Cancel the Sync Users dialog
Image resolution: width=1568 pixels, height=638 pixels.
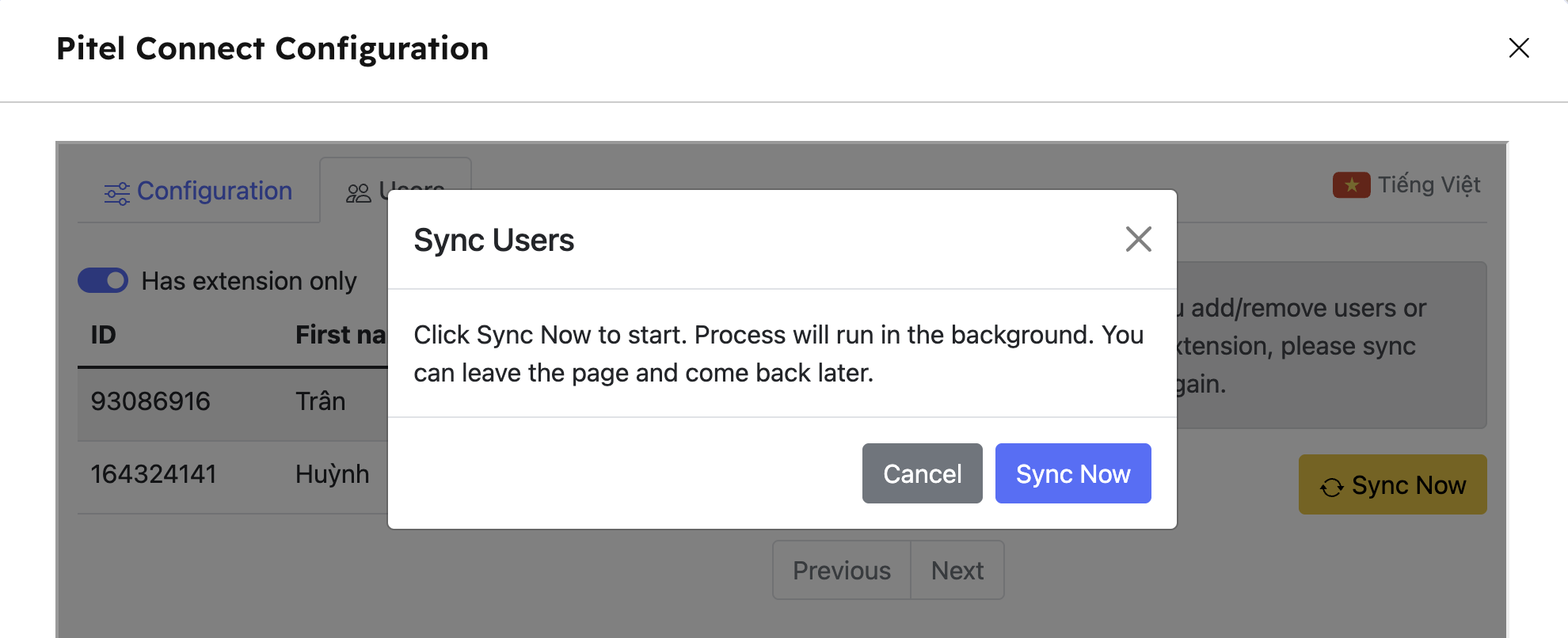pyautogui.click(x=922, y=473)
